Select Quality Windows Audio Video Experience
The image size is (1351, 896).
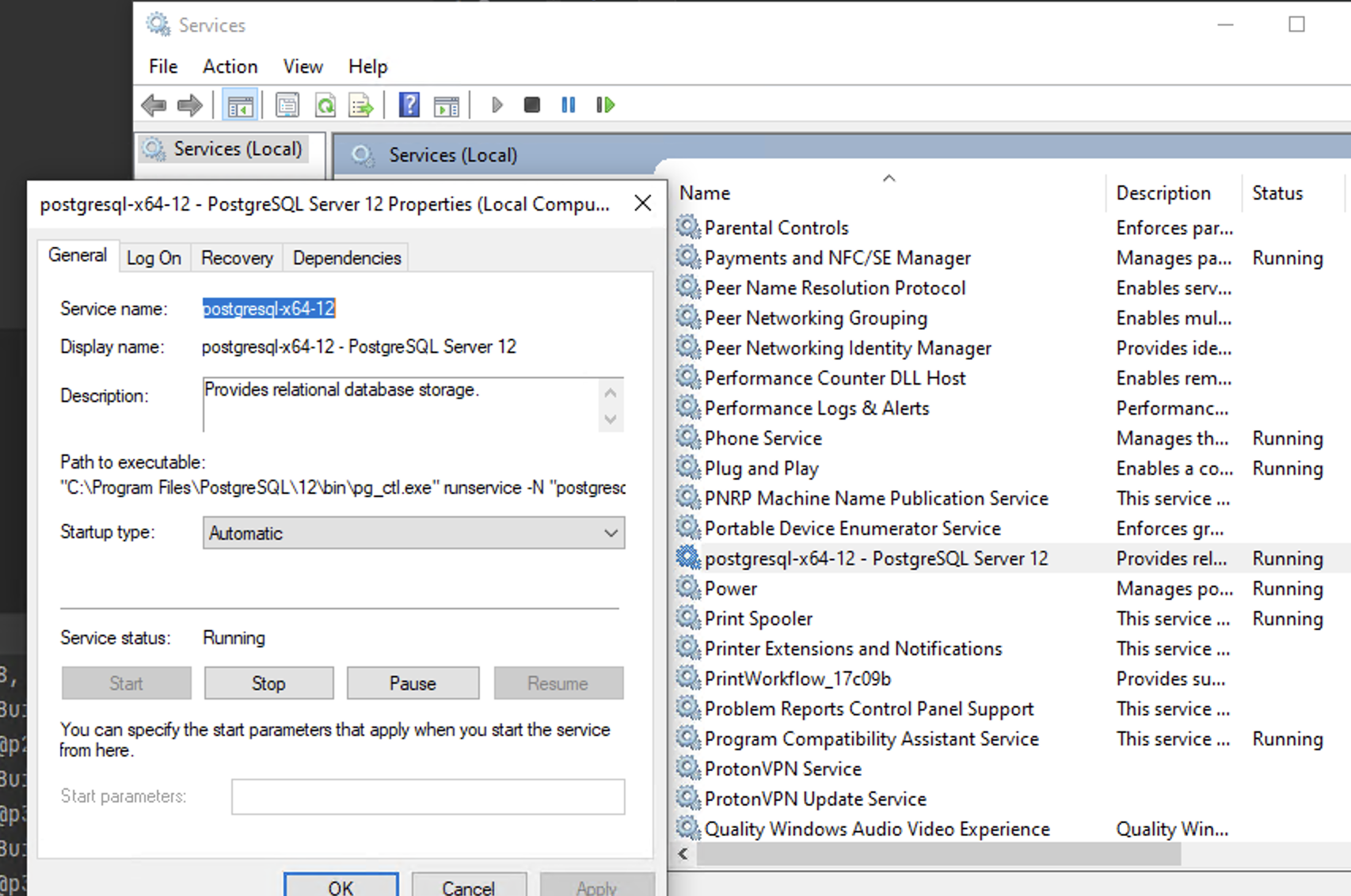(x=877, y=830)
